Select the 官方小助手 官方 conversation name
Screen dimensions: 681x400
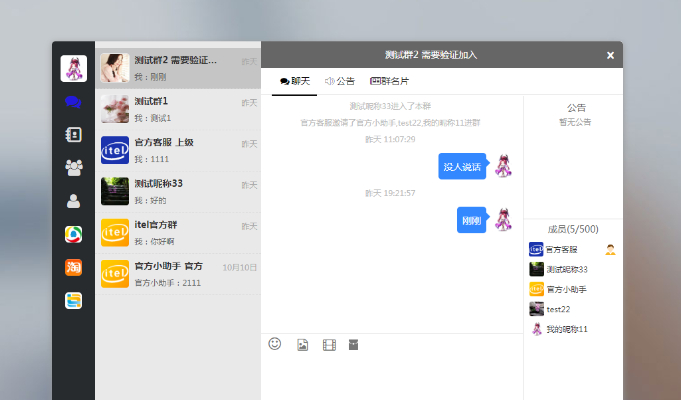(x=169, y=266)
